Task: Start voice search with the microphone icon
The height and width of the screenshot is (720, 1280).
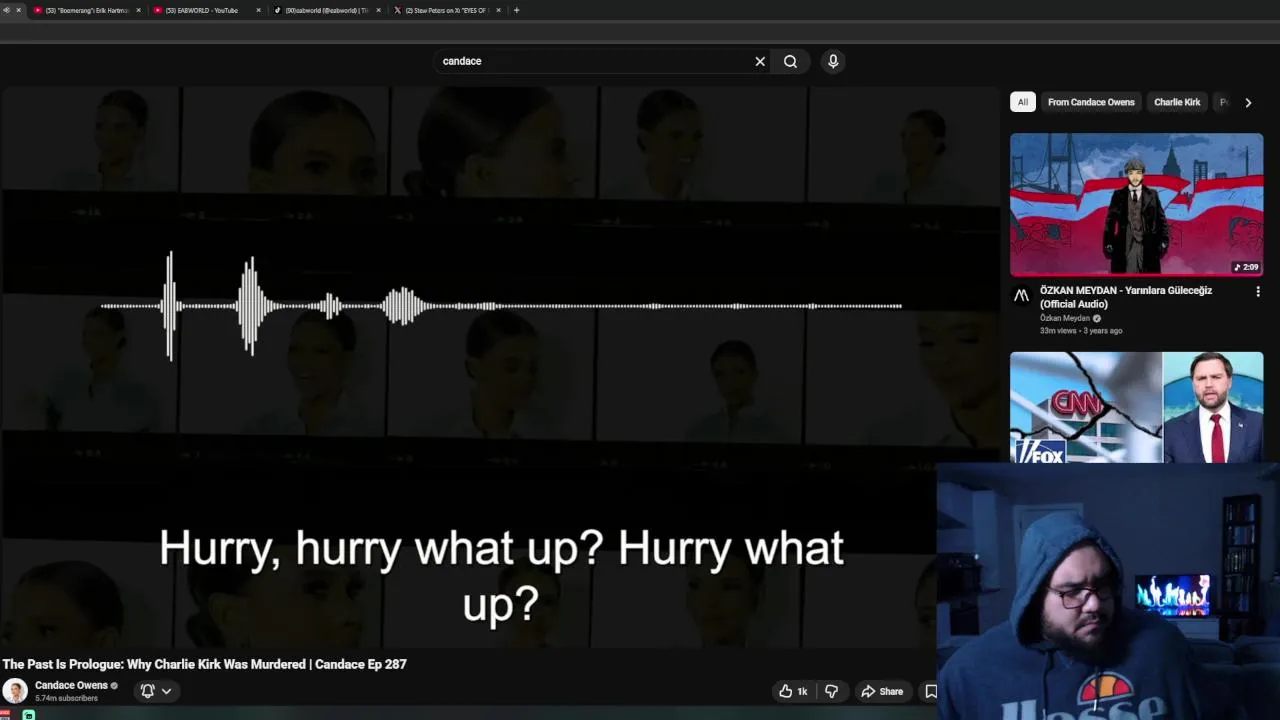Action: tap(833, 61)
